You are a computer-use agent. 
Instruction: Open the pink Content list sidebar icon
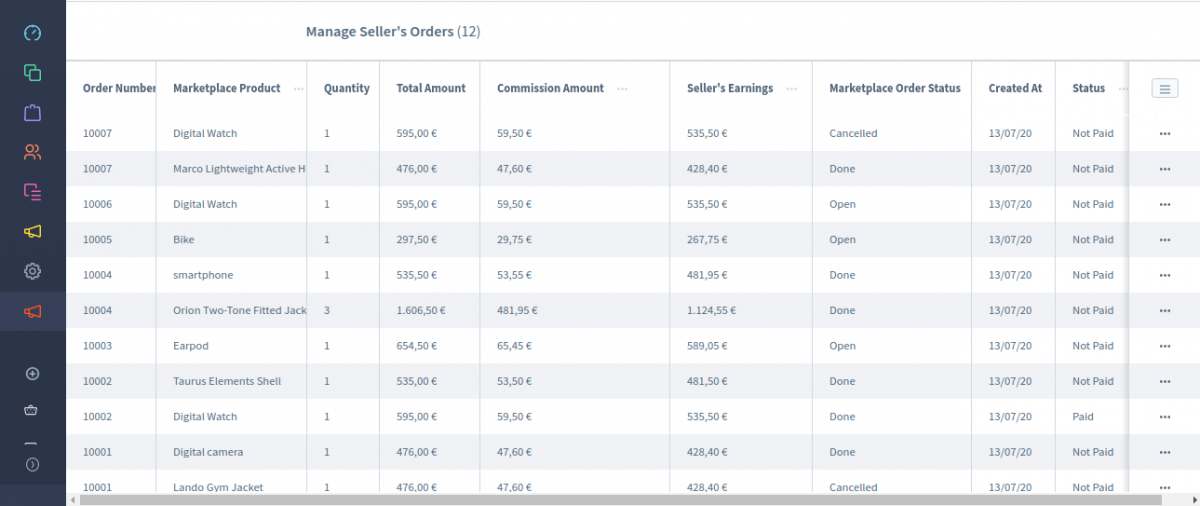click(33, 191)
